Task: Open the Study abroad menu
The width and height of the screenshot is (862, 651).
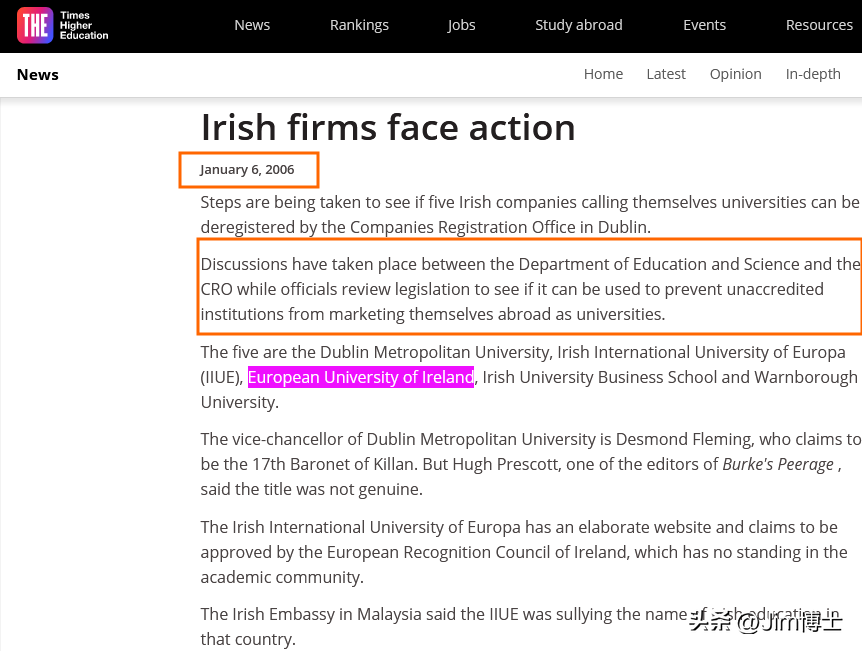Action: [578, 25]
